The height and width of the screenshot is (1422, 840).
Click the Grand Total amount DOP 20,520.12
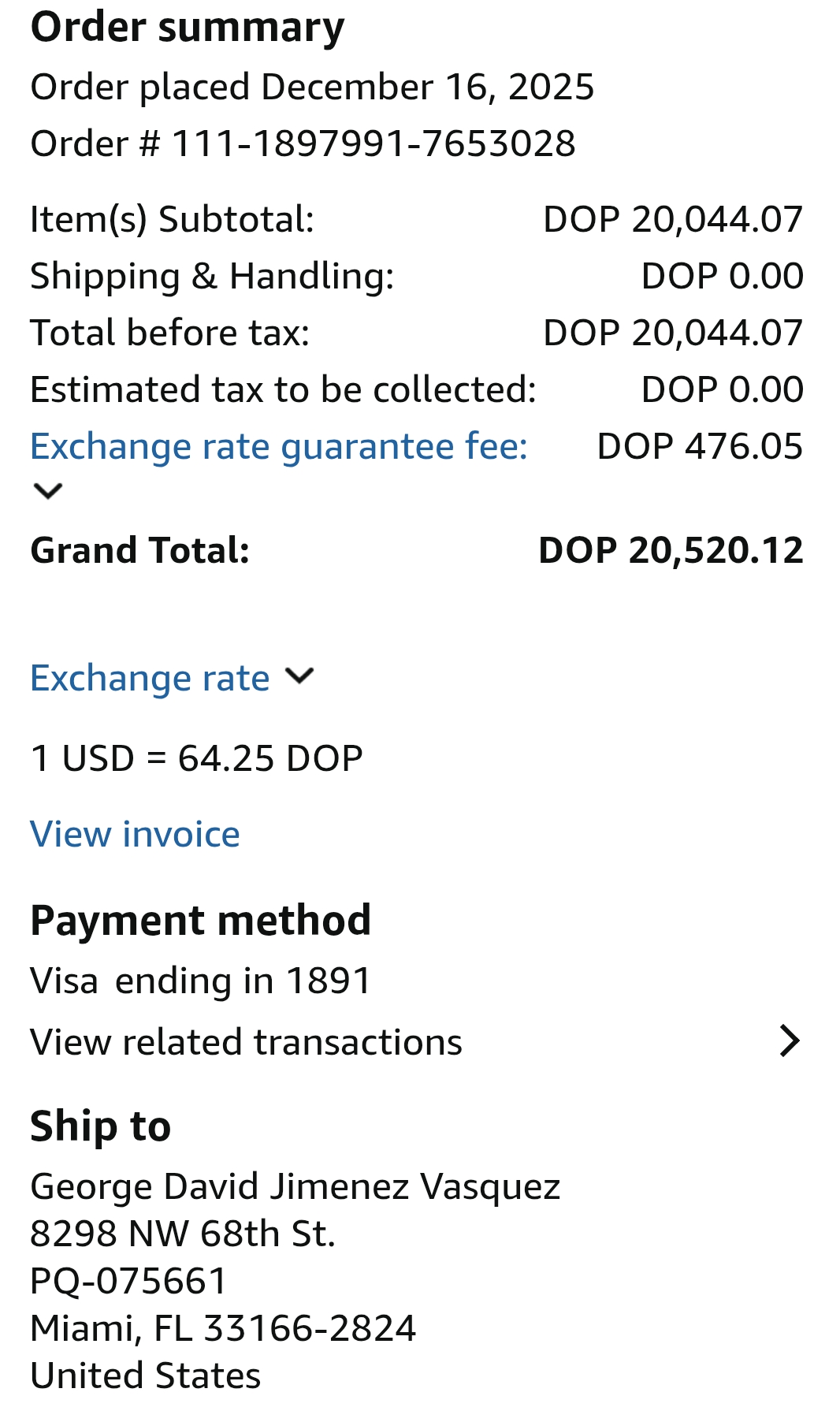[671, 550]
